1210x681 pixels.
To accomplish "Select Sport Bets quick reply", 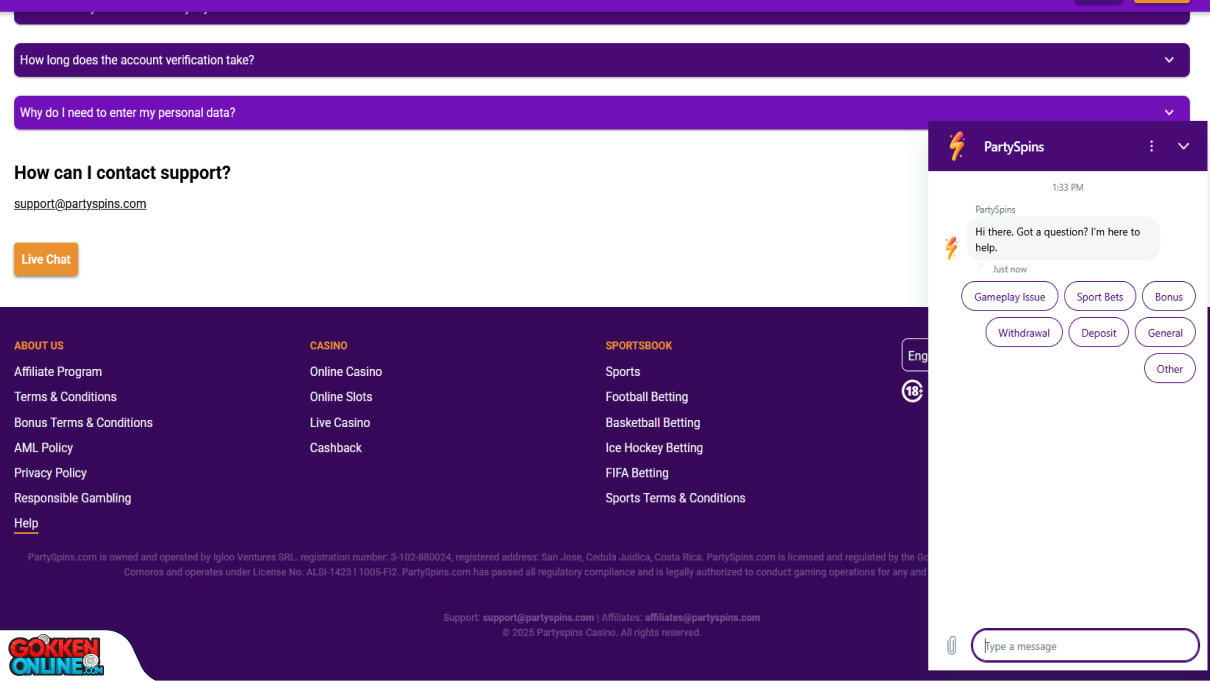I will point(1100,297).
